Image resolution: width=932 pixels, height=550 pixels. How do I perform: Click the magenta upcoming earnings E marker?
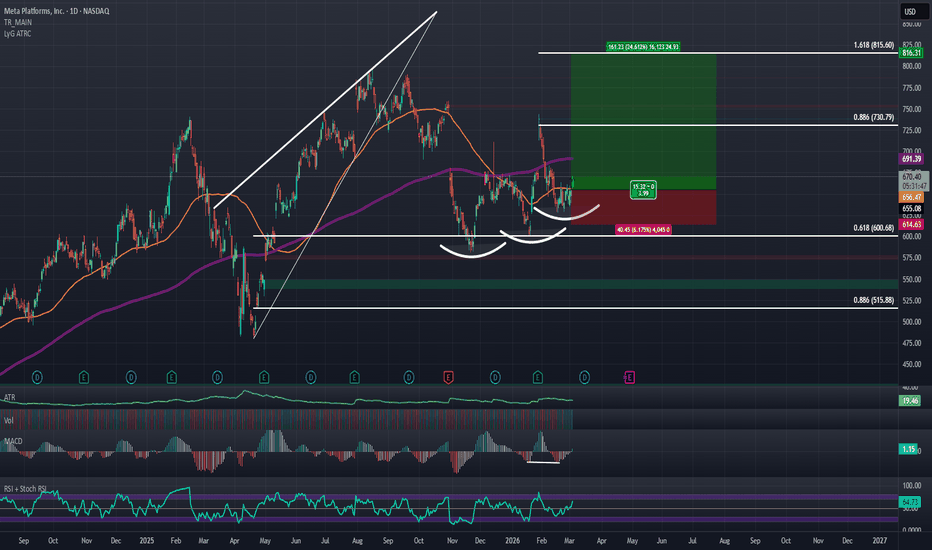point(629,377)
